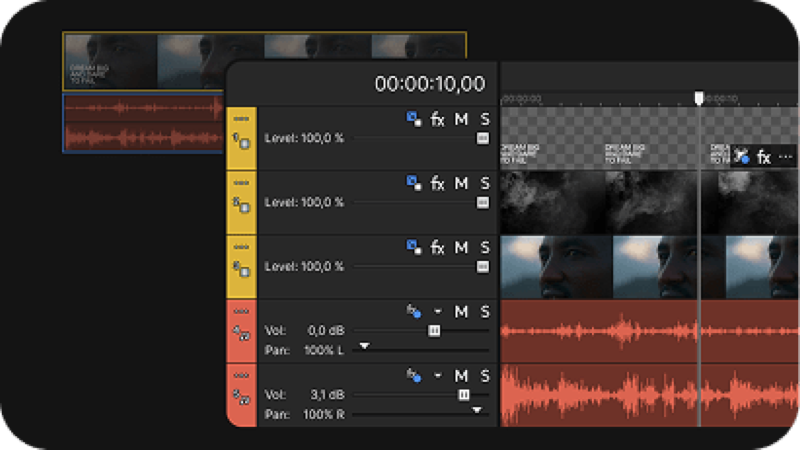Open the second video track's header menu dots
The height and width of the screenshot is (450, 800).
[241, 183]
